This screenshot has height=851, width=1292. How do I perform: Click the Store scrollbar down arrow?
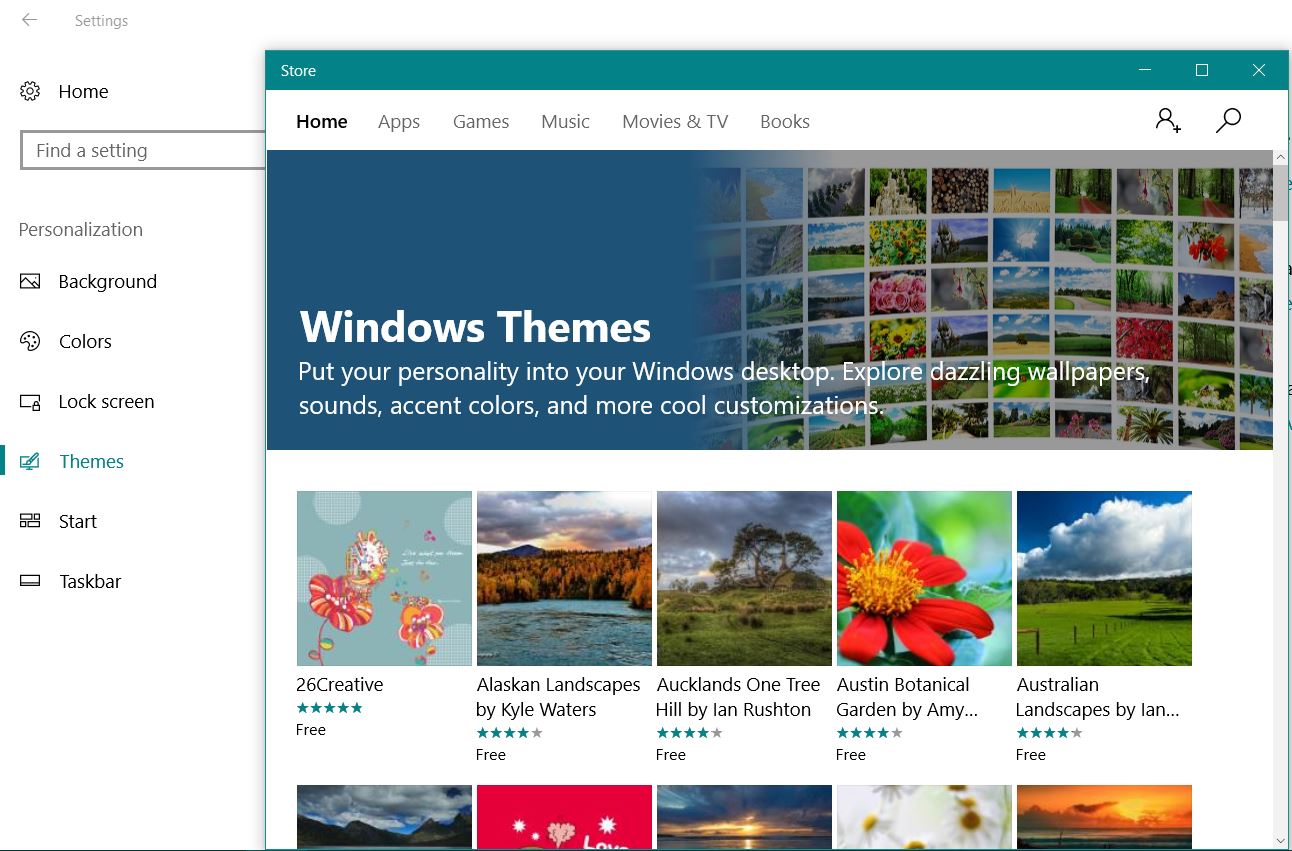(x=1280, y=840)
